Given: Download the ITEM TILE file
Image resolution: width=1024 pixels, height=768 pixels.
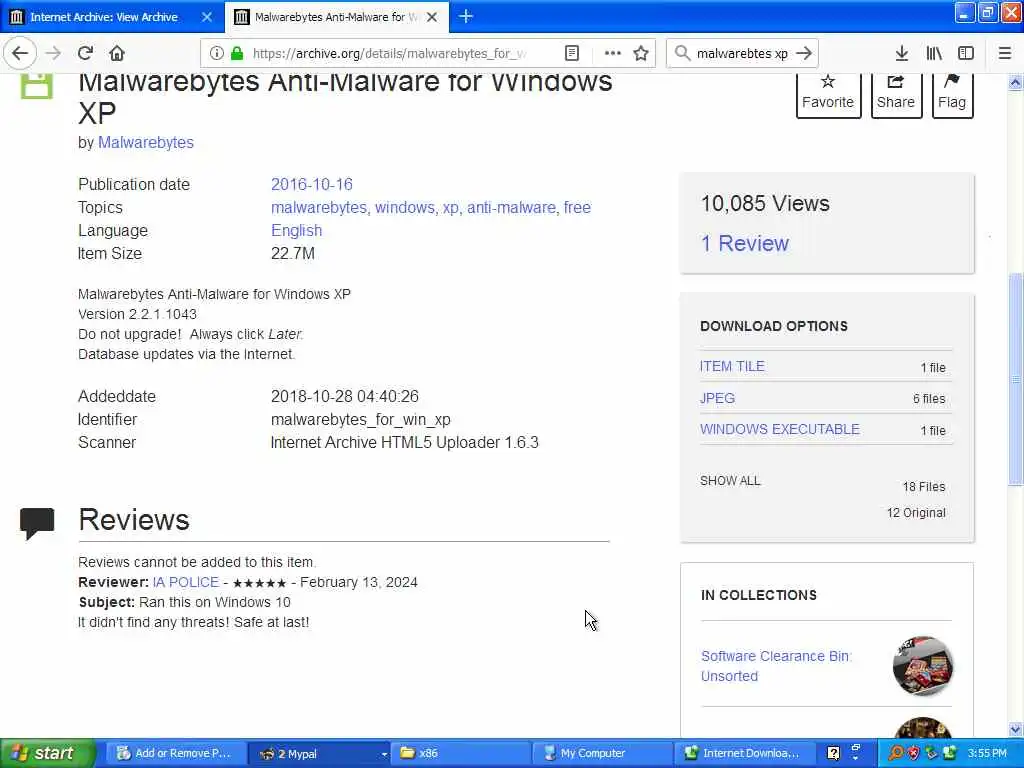Looking at the screenshot, I should (731, 366).
